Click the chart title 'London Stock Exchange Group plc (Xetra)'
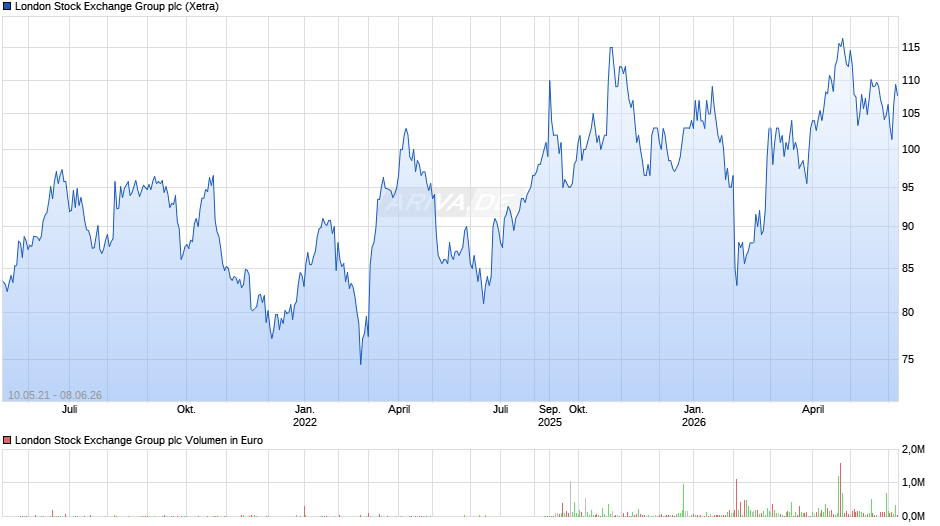The width and height of the screenshot is (940, 526). click(x=117, y=7)
